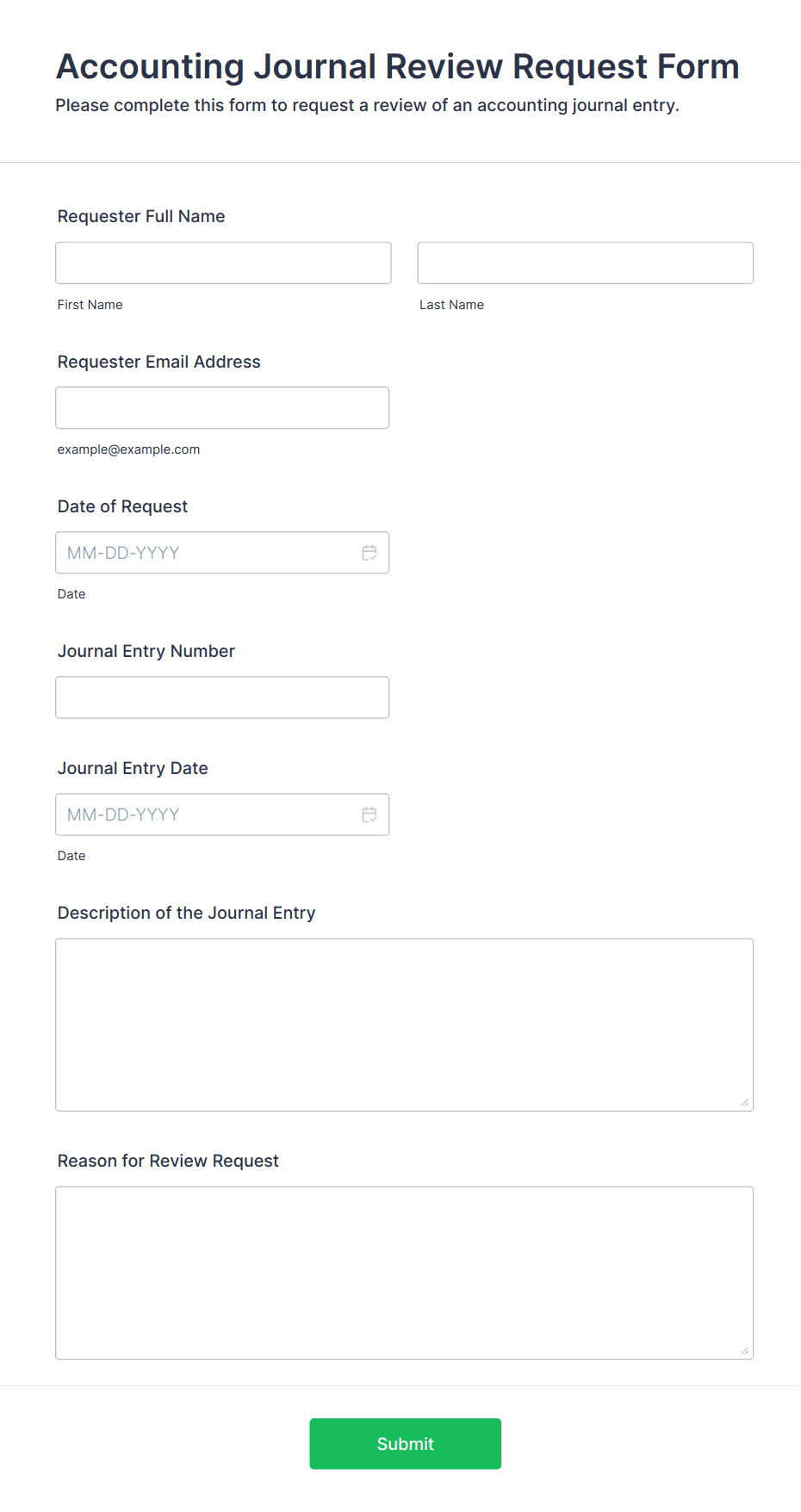Click the form title heading
The height and width of the screenshot is (1512, 801).
[398, 66]
